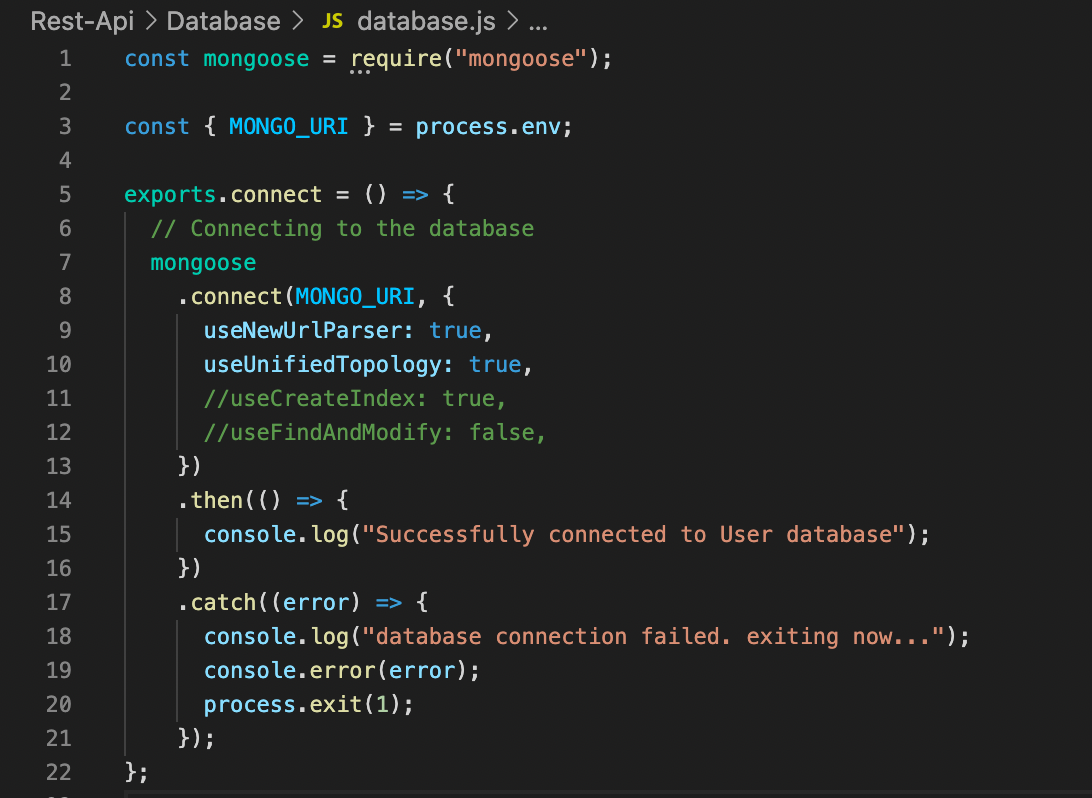Select the MONGO_URI variable on line 3
The height and width of the screenshot is (798, 1092).
[288, 126]
